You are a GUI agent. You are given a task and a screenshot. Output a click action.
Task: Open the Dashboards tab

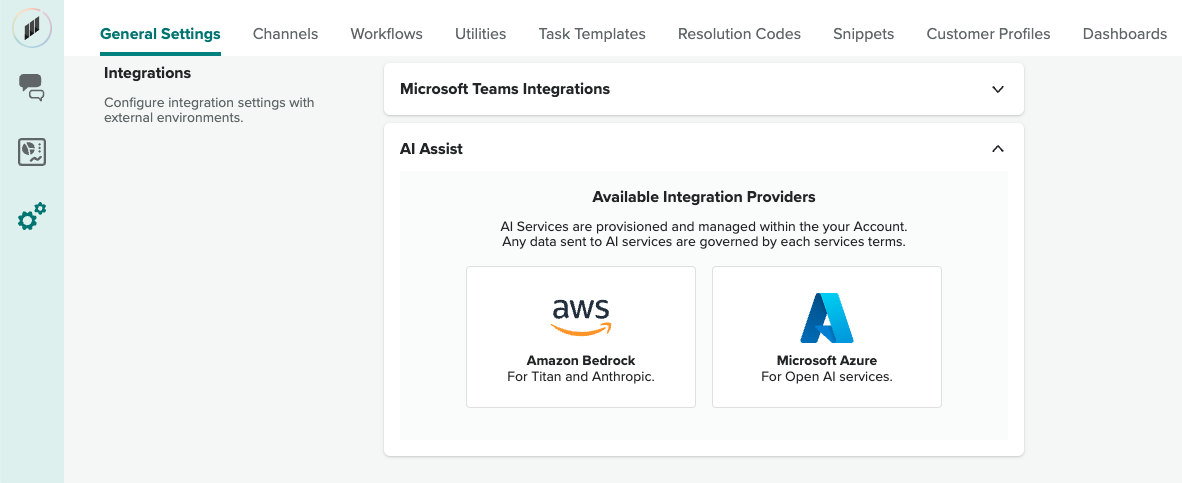(x=1124, y=34)
